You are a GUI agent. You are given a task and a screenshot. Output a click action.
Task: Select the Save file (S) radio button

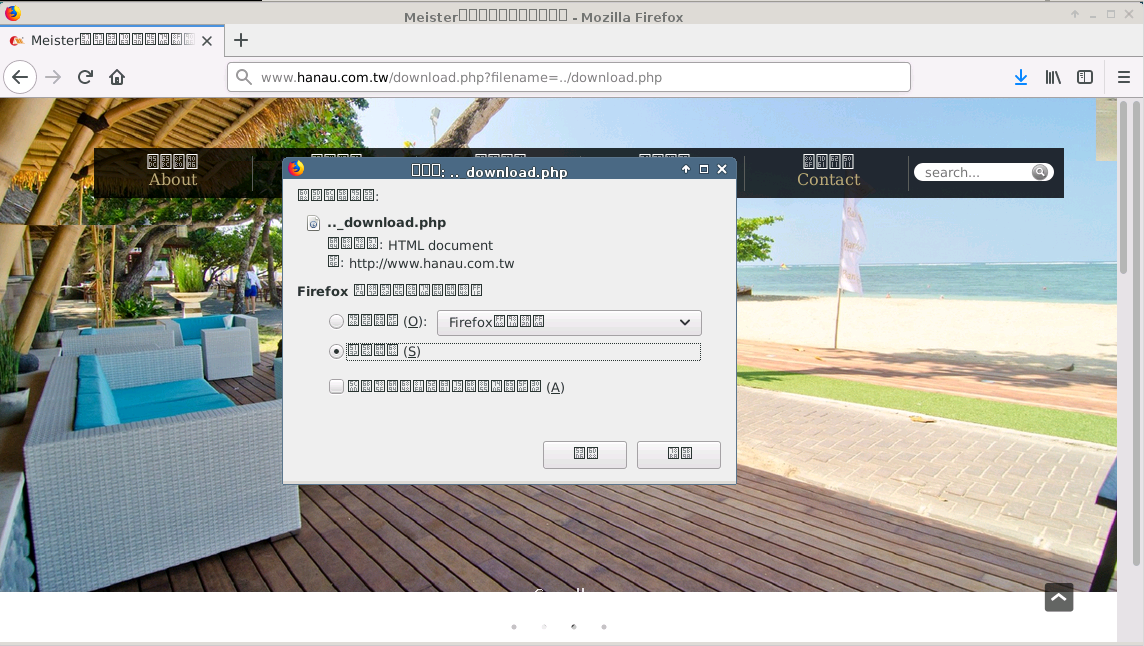[x=336, y=351]
